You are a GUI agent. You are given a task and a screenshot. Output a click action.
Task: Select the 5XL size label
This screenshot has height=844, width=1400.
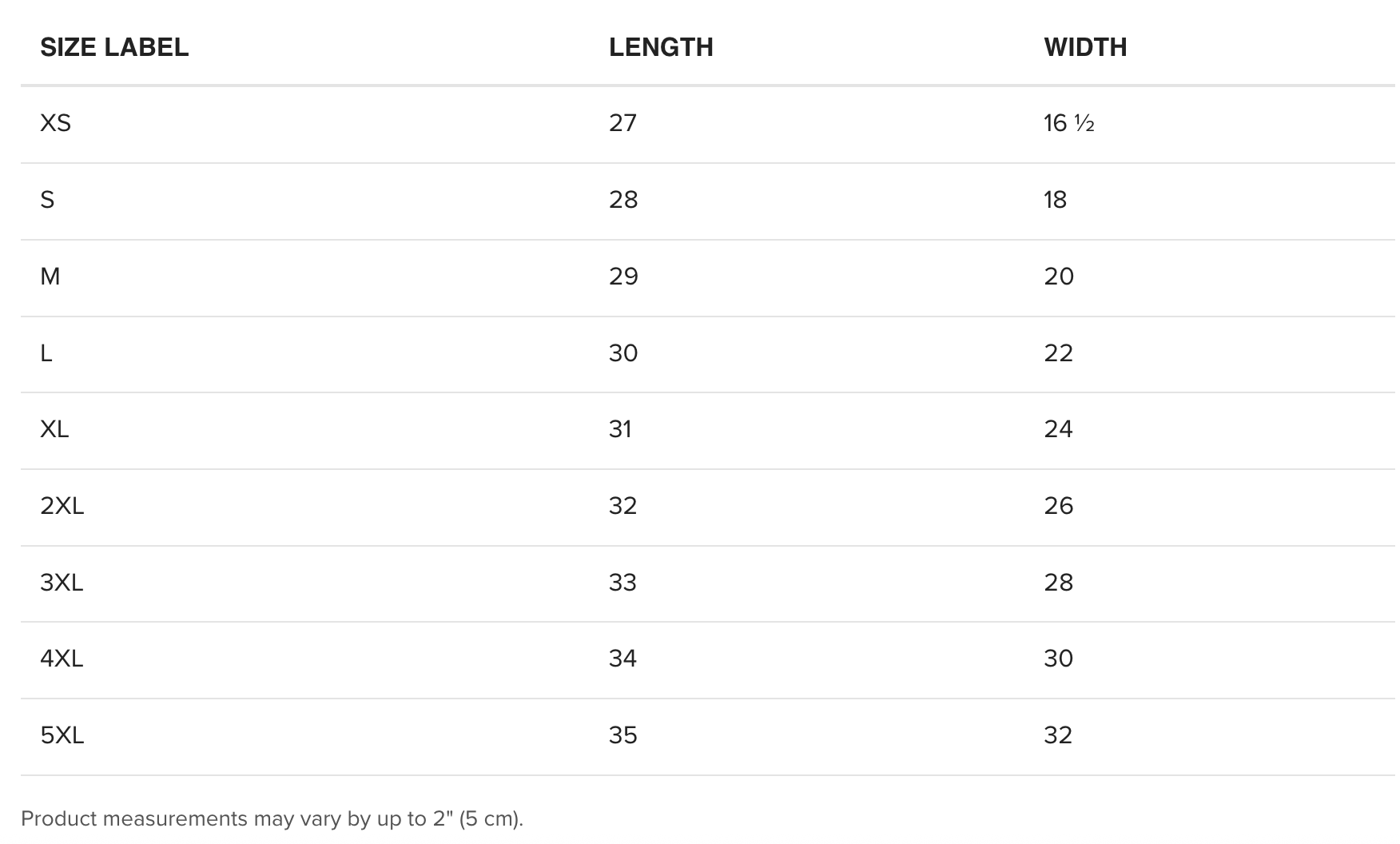(x=62, y=735)
